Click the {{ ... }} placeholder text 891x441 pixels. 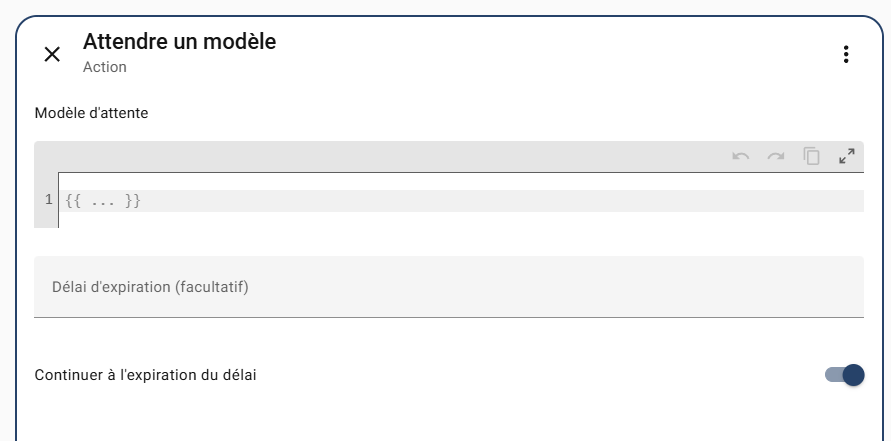[103, 201]
